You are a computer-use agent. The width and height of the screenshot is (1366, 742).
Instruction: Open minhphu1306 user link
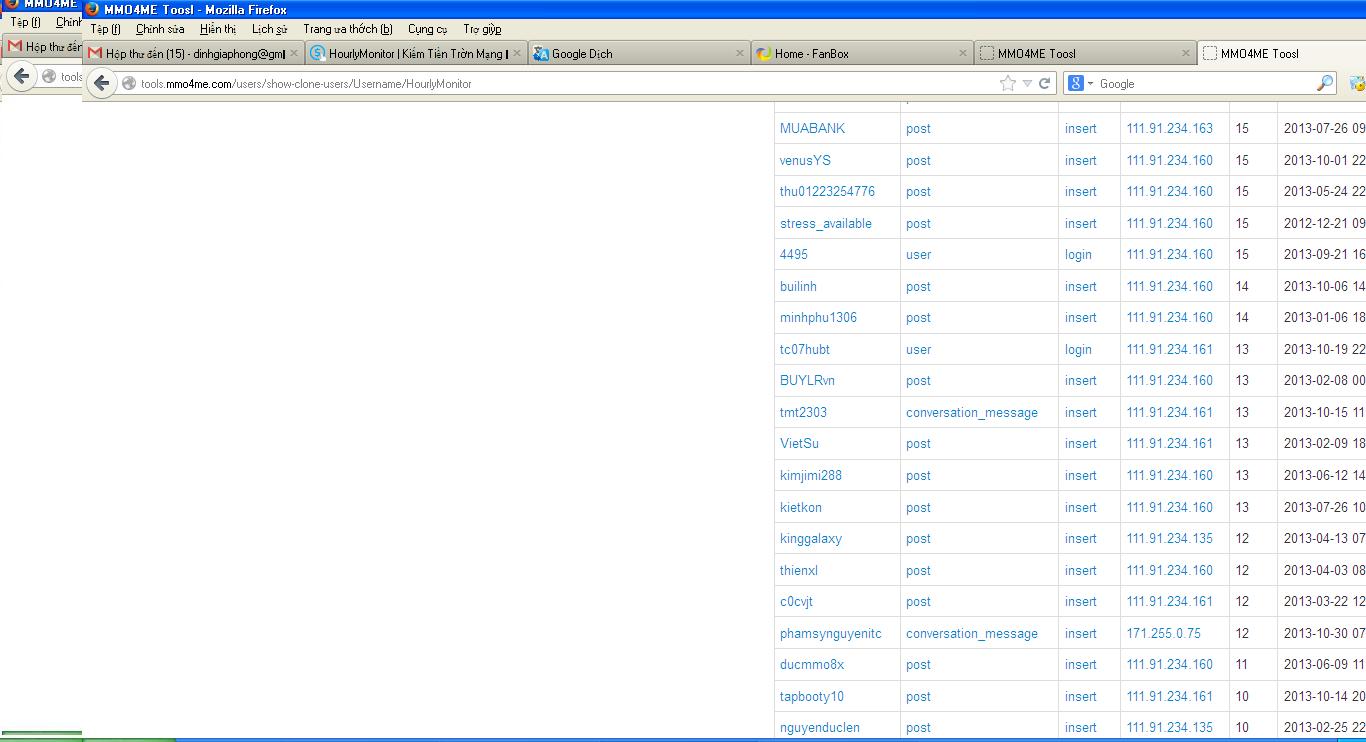point(818,317)
